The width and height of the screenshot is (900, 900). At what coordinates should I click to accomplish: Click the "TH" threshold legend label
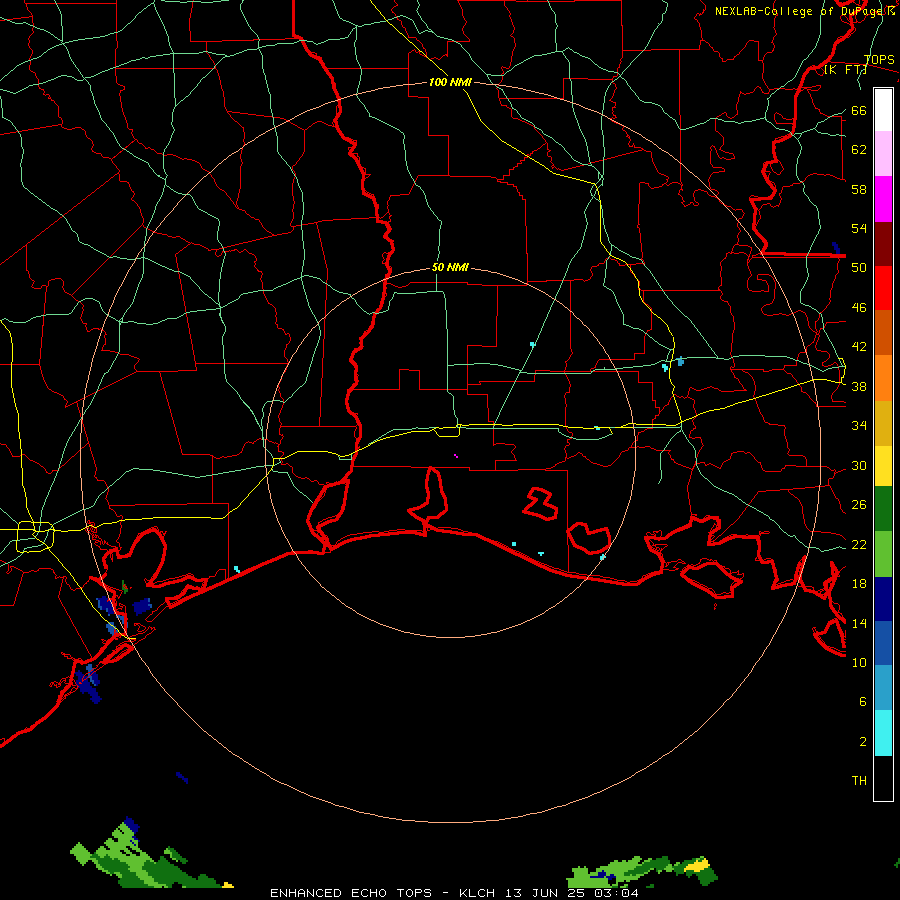click(x=859, y=781)
